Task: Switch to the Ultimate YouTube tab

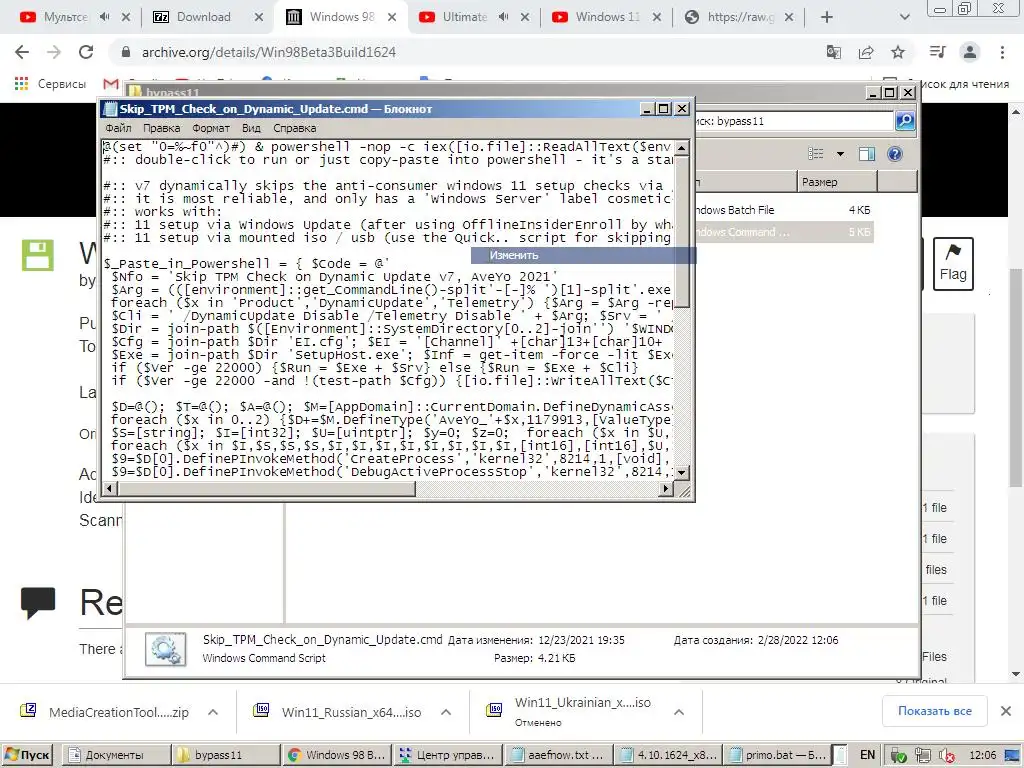Action: tap(465, 17)
